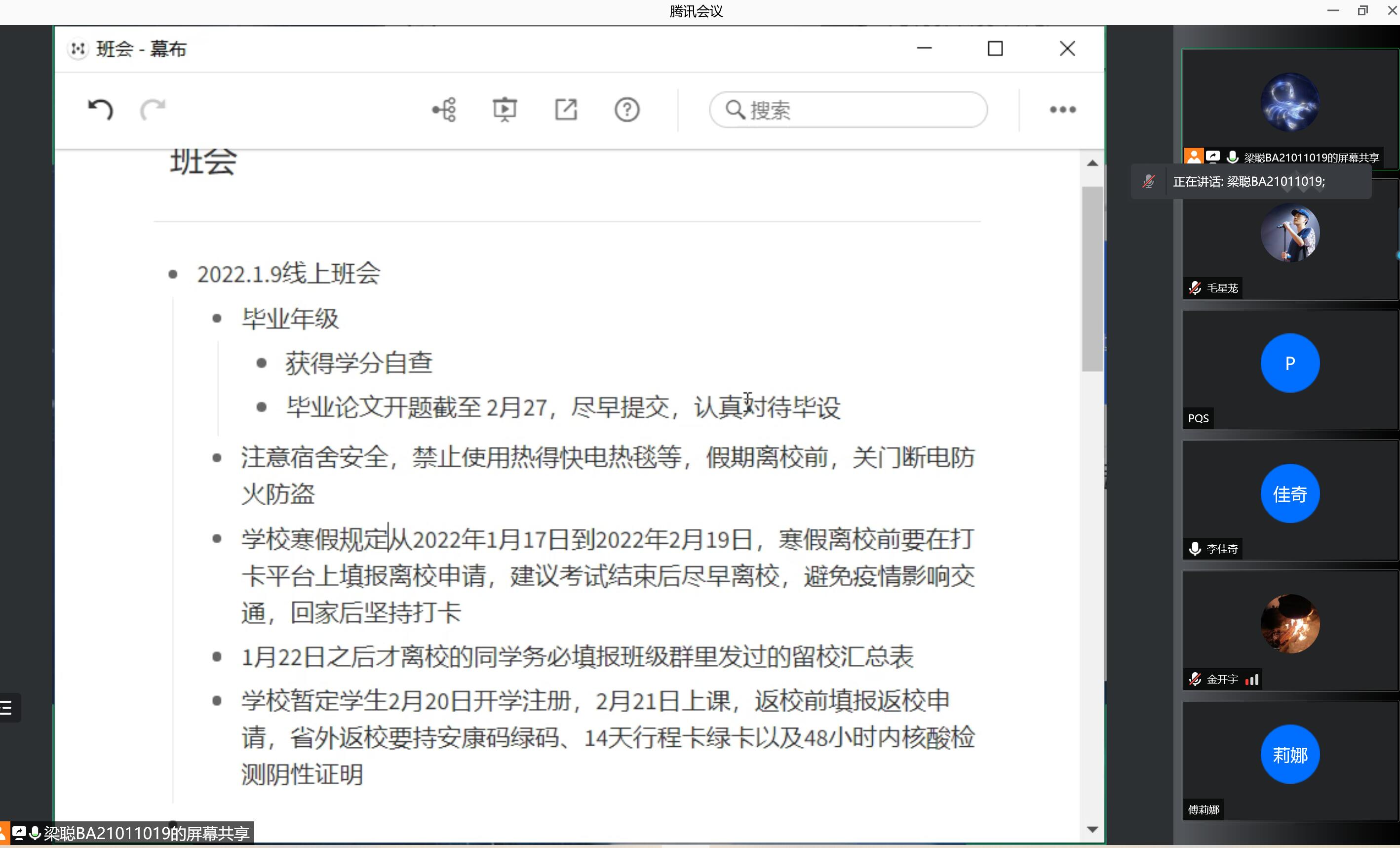Click microphone icon in bottom-left share label
This screenshot has height=848, width=1400.
pos(35,834)
